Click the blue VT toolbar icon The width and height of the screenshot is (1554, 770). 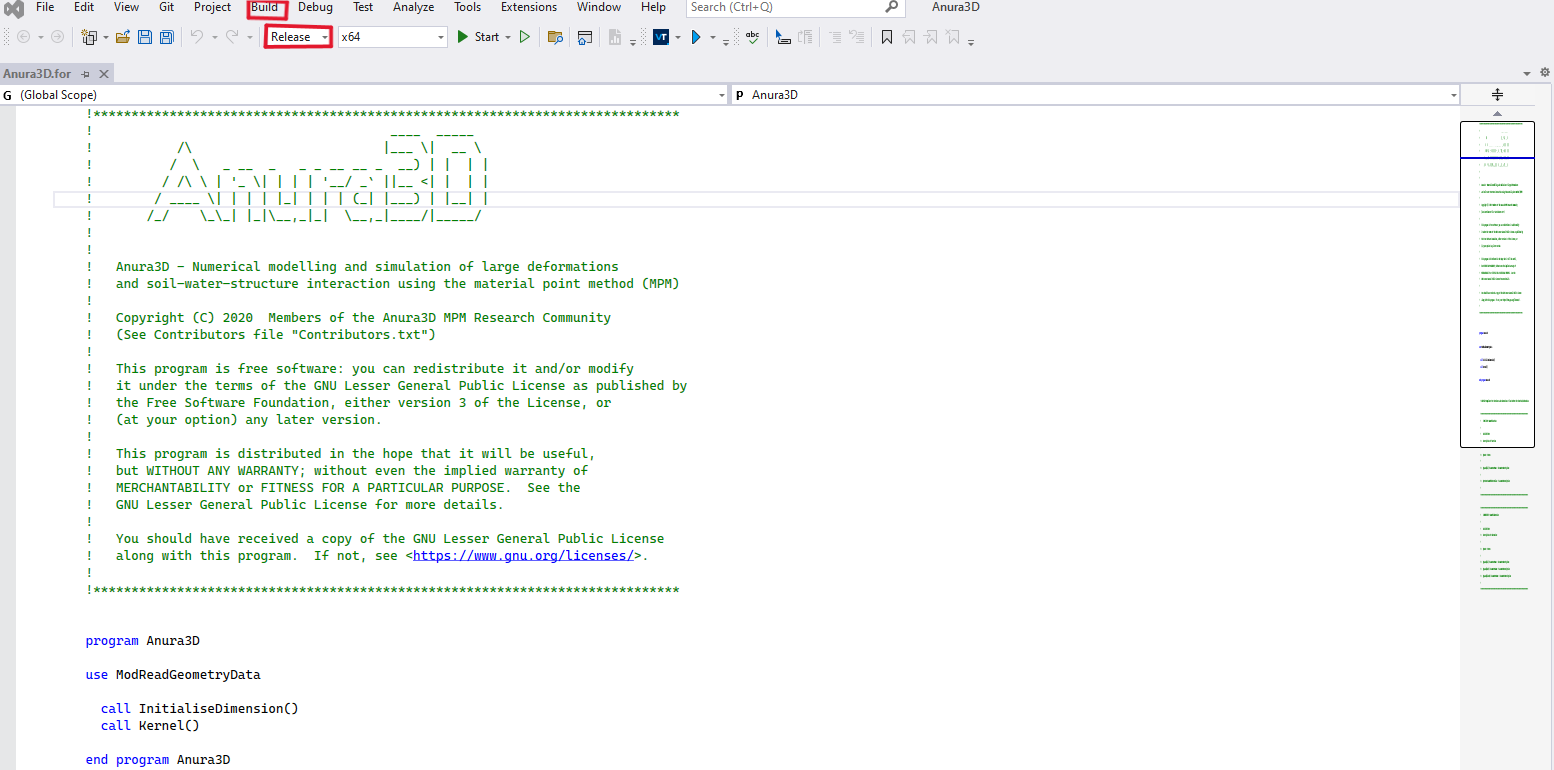click(662, 36)
